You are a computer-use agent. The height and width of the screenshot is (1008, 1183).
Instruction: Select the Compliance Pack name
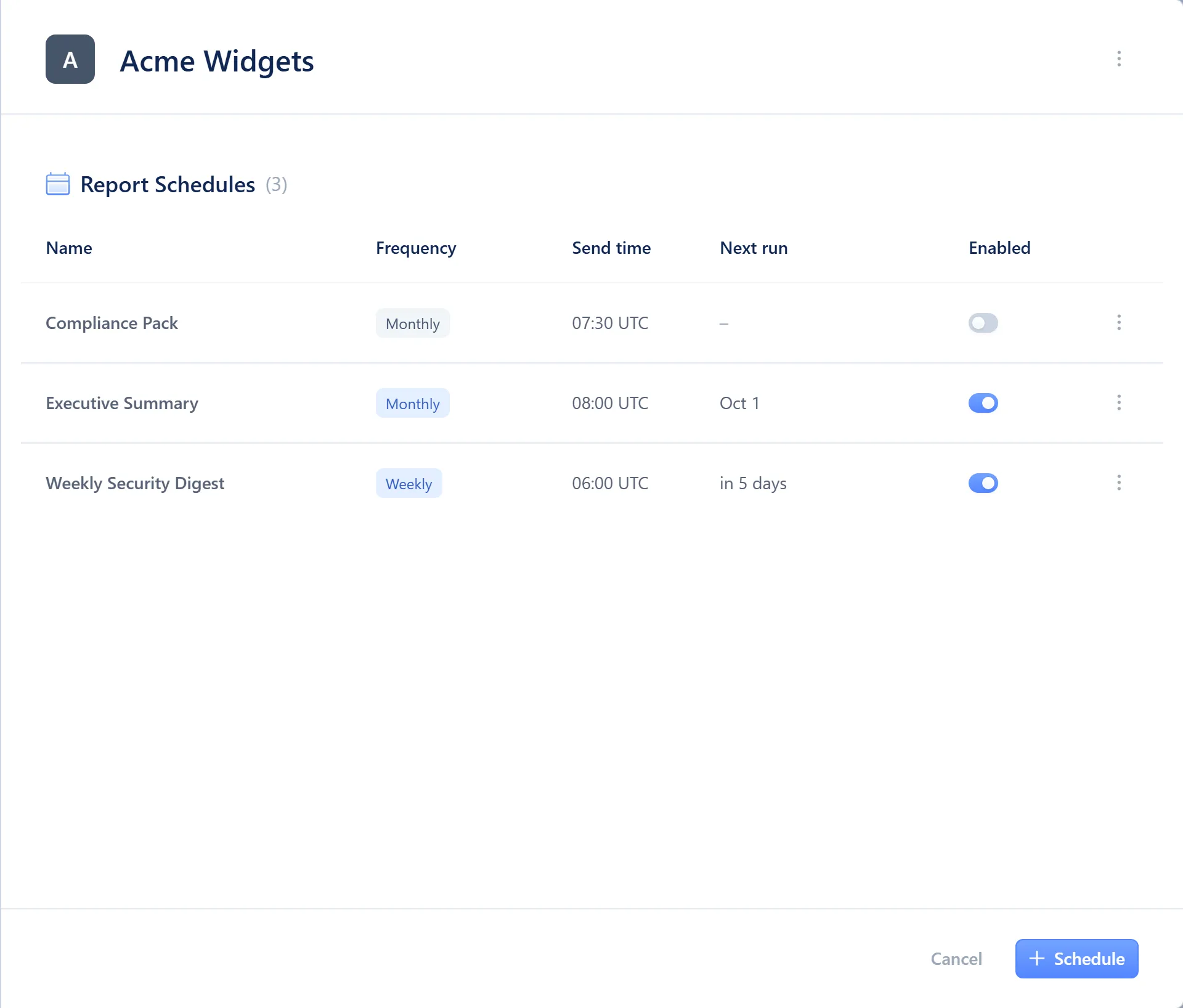point(112,323)
